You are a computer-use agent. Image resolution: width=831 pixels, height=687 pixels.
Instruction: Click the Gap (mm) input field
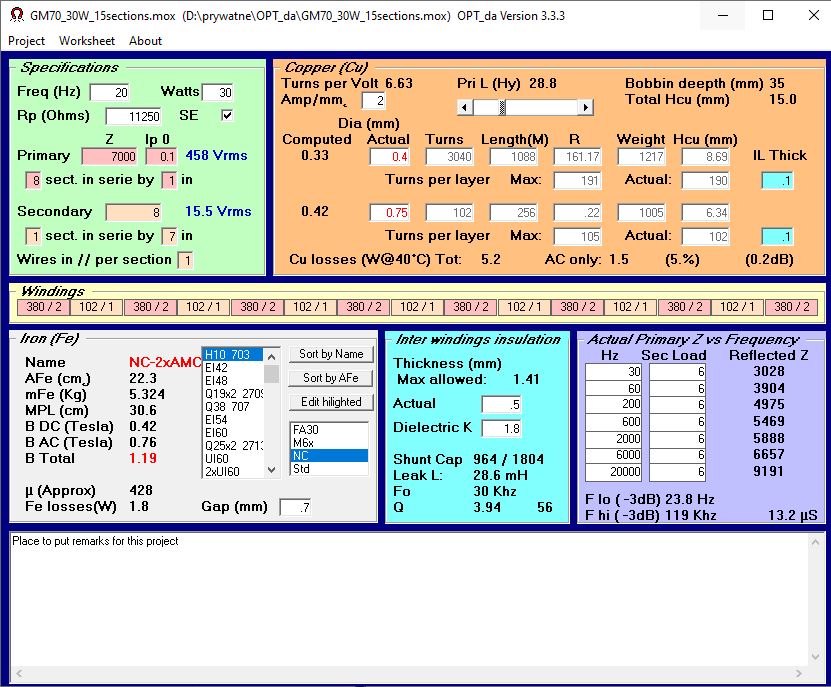point(295,507)
